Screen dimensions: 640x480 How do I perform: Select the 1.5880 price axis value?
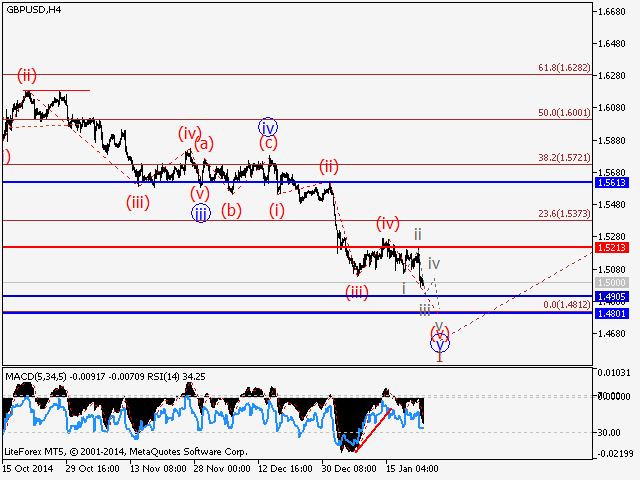click(x=611, y=141)
